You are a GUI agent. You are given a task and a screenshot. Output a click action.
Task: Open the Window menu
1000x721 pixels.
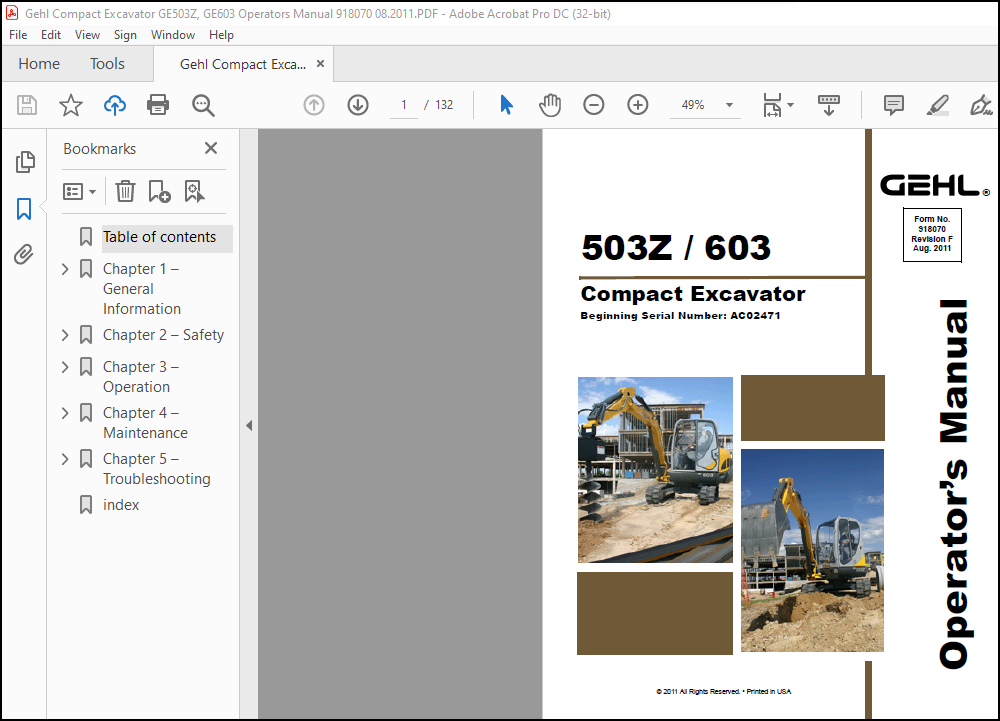click(x=173, y=35)
